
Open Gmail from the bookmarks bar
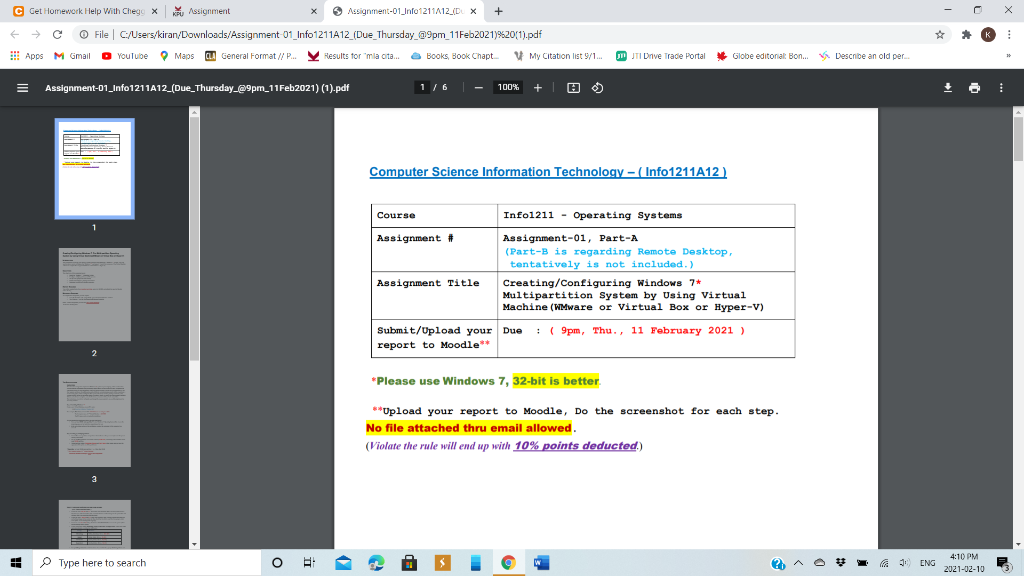(72, 56)
